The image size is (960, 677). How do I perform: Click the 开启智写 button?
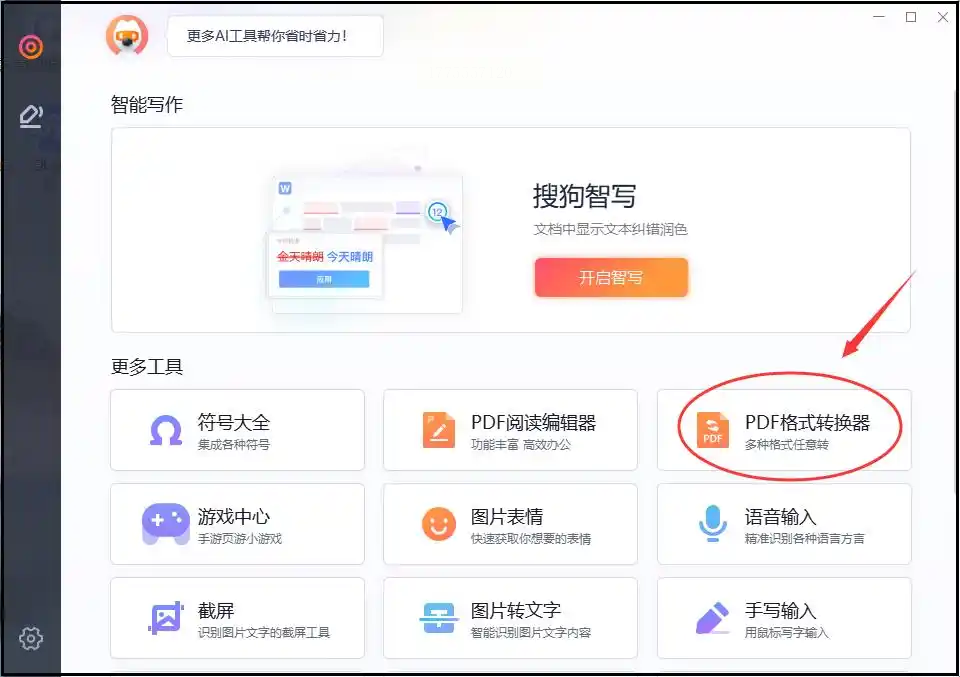click(x=611, y=277)
